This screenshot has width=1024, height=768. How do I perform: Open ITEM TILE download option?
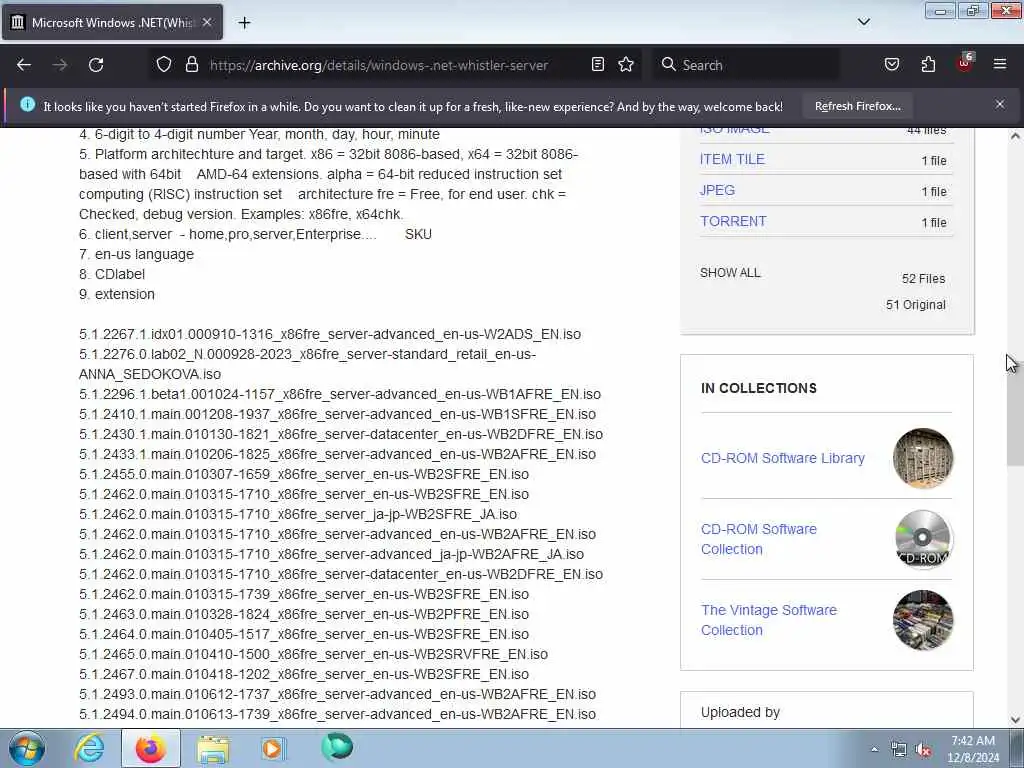coord(732,159)
